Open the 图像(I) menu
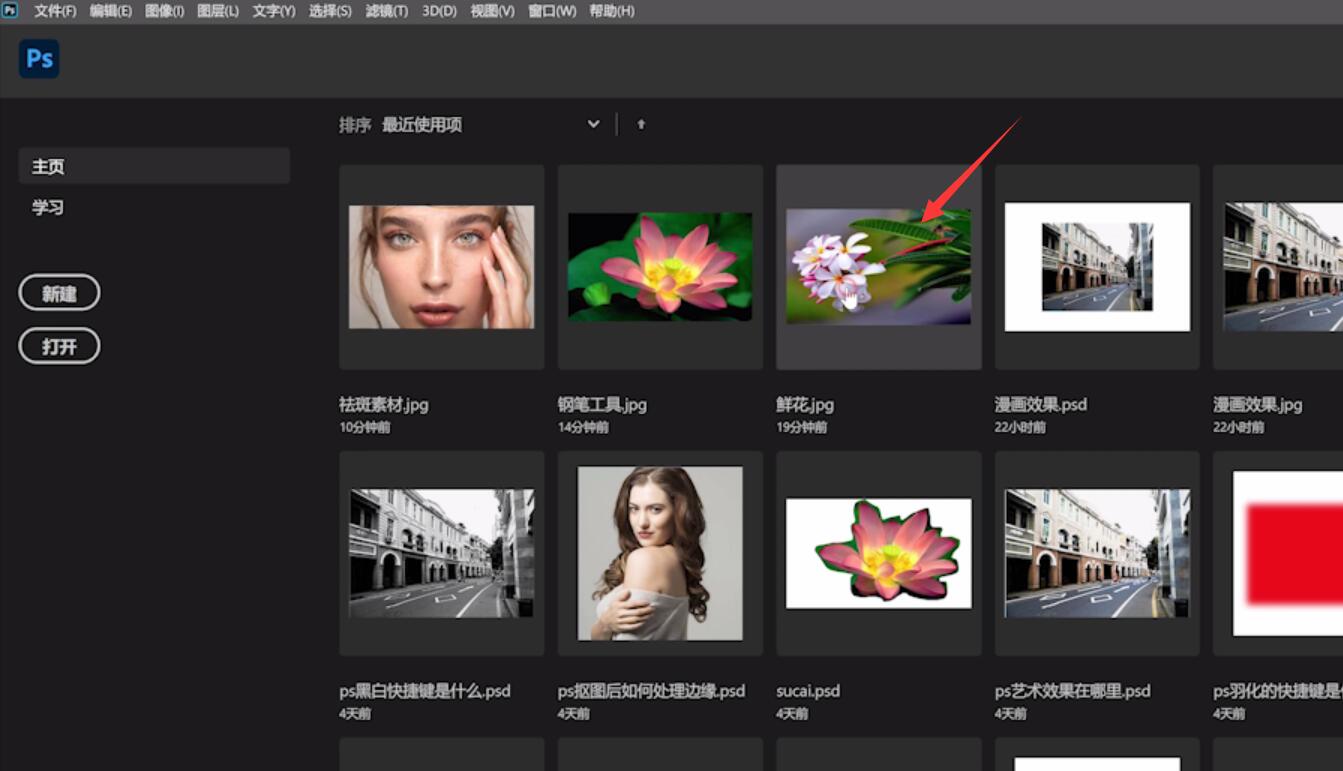The image size is (1343, 771). 164,11
